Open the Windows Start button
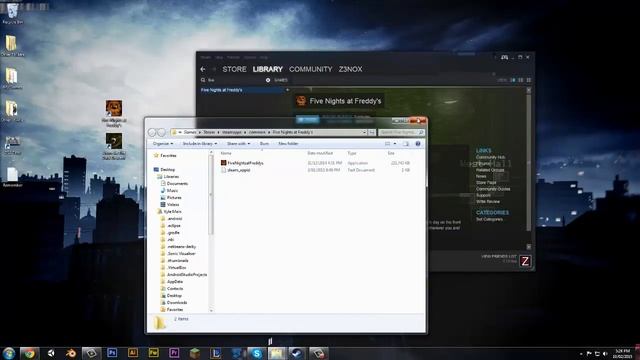 (8, 353)
